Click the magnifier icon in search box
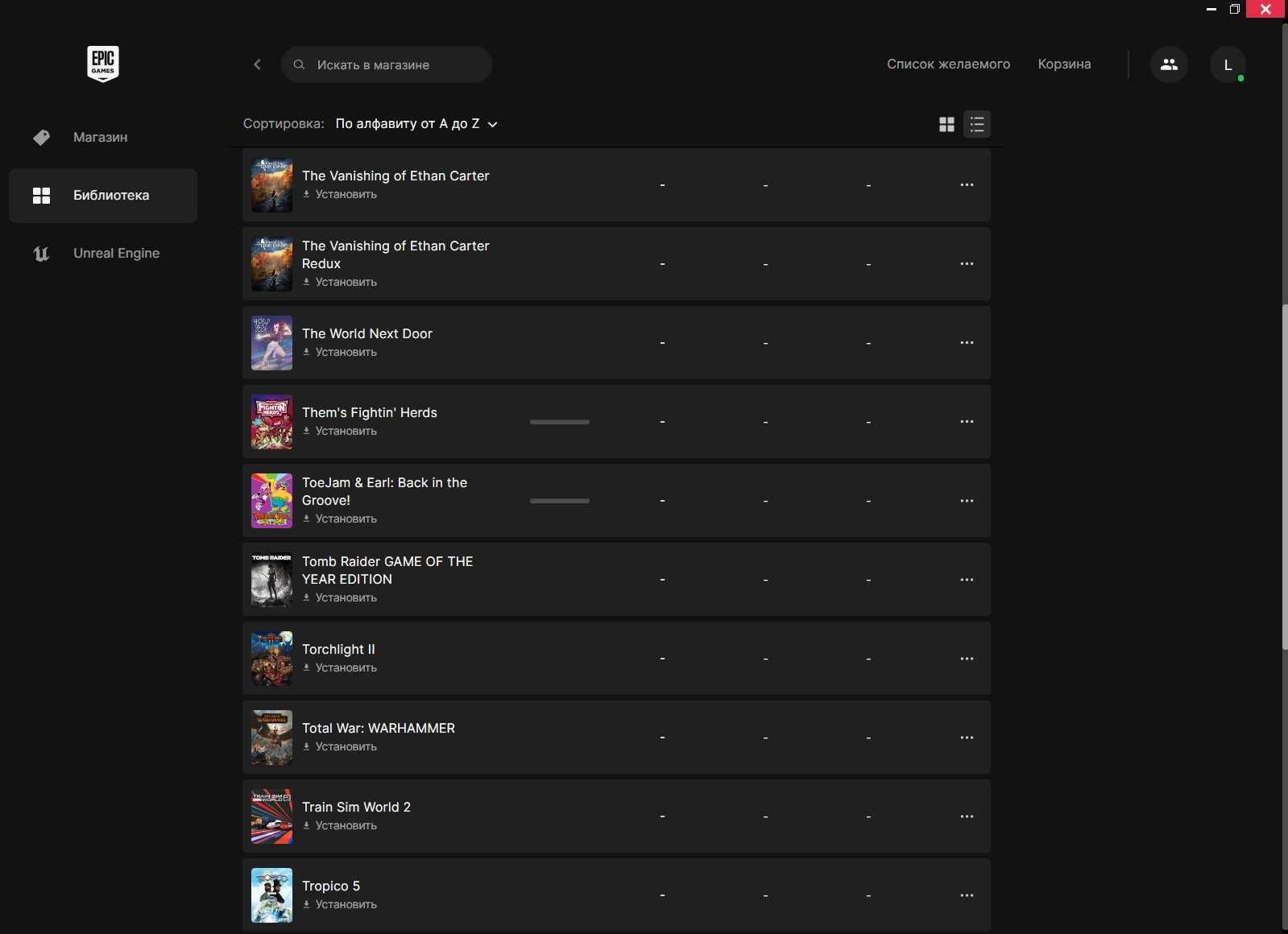 (299, 64)
